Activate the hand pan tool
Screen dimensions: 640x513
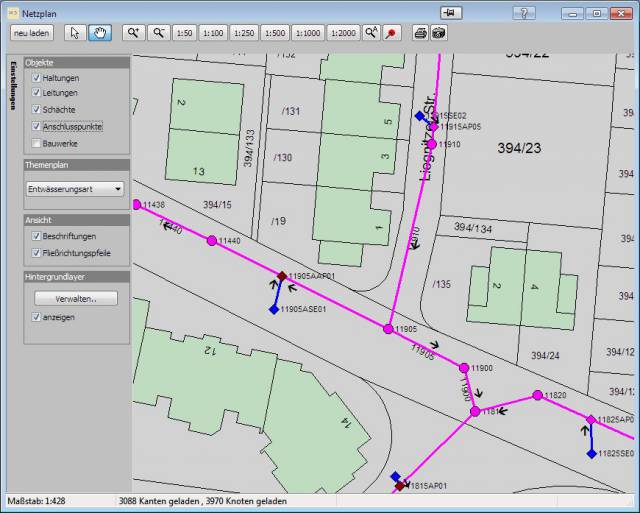tap(100, 33)
